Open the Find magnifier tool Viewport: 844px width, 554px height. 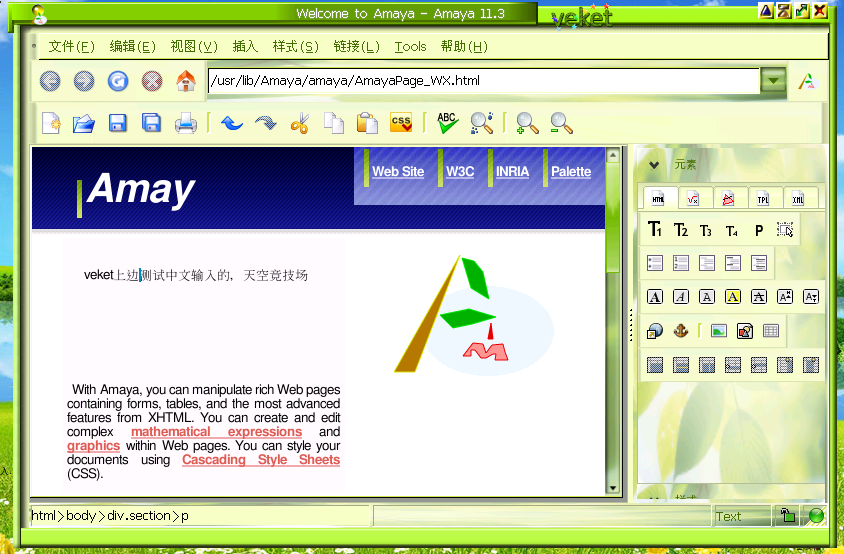tap(482, 123)
